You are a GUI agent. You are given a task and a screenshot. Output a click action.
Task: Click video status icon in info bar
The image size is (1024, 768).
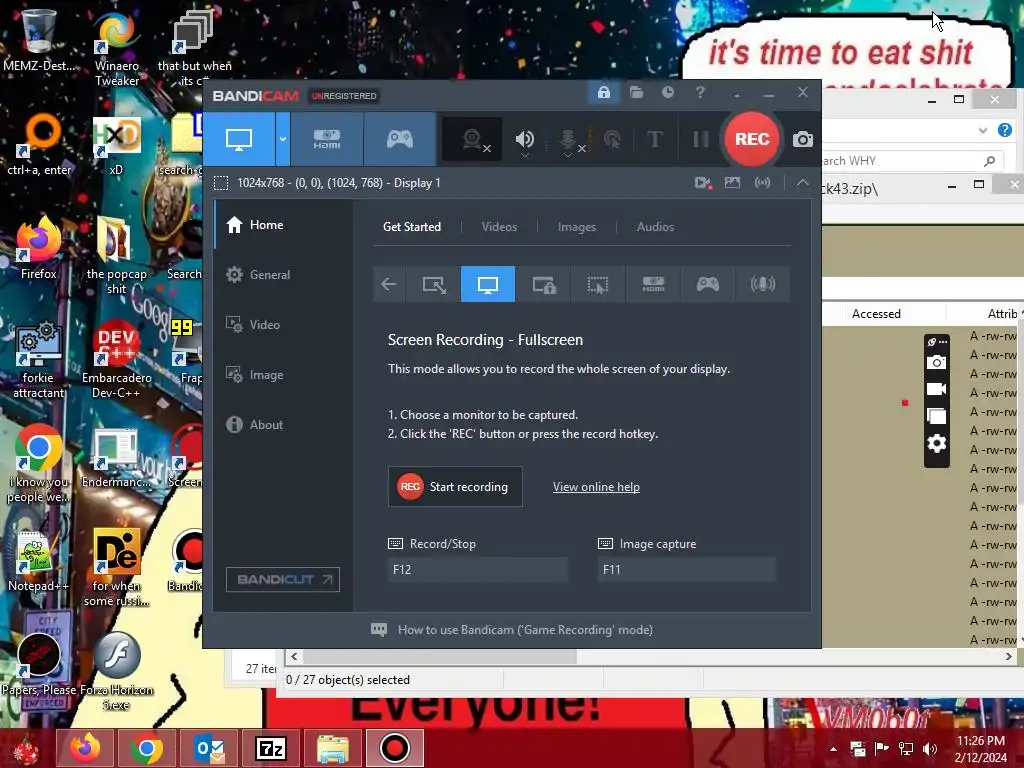coord(703,183)
